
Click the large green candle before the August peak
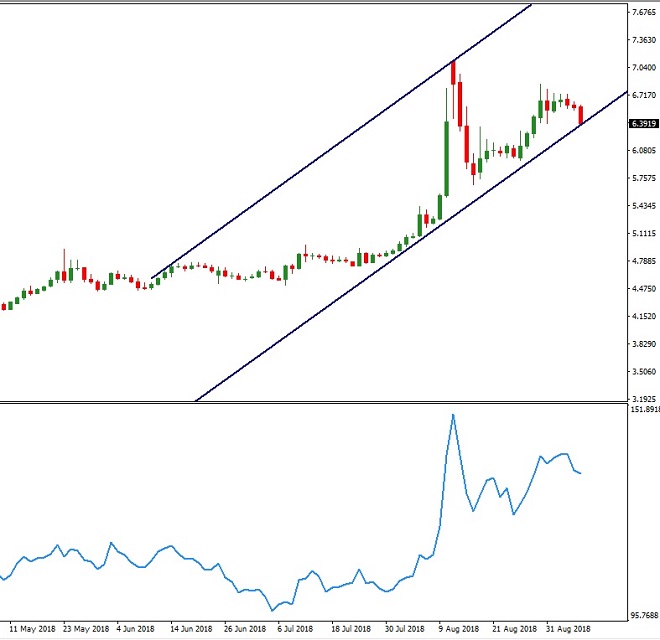tap(447, 159)
